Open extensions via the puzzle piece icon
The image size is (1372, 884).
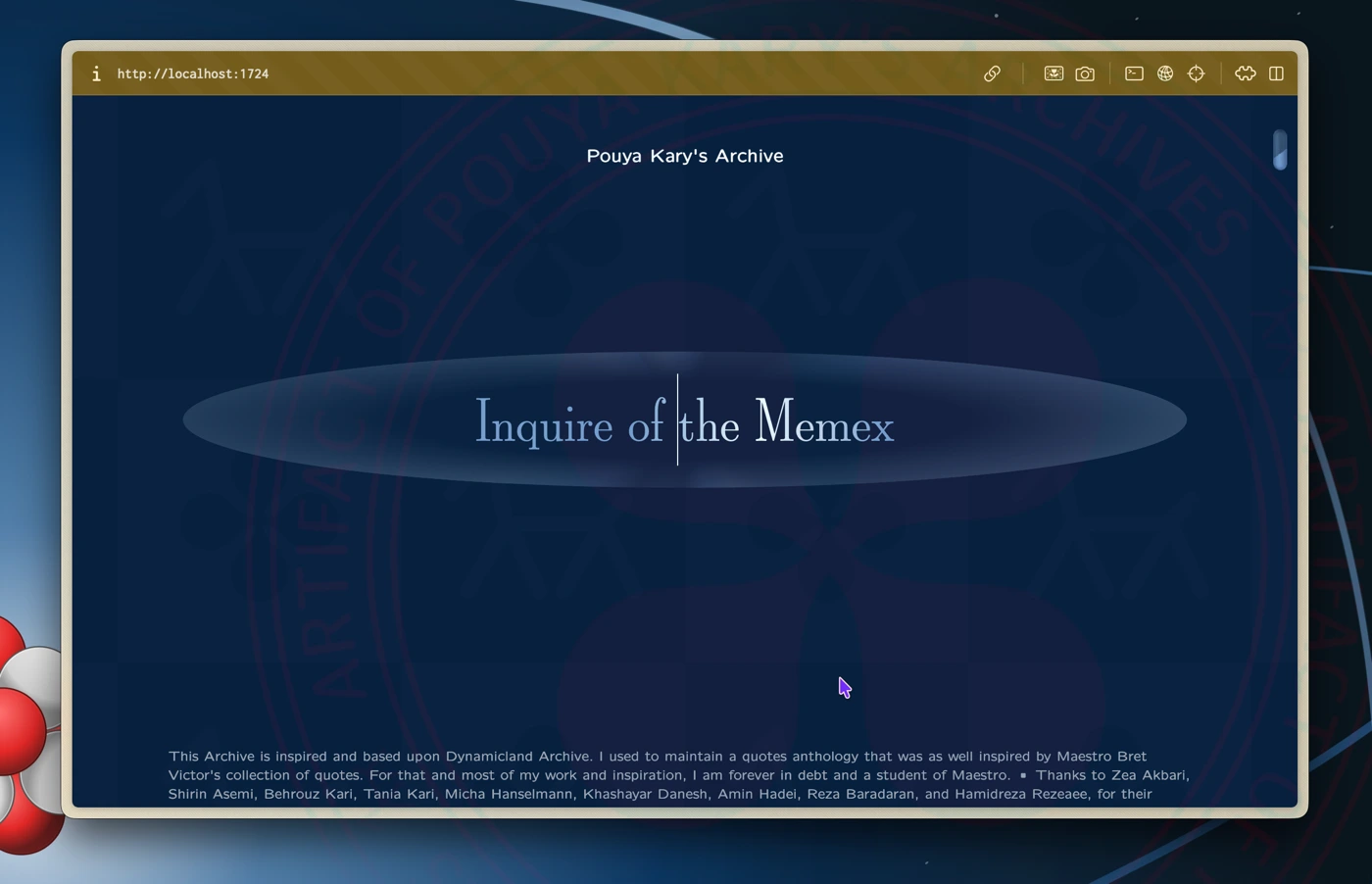click(1245, 74)
